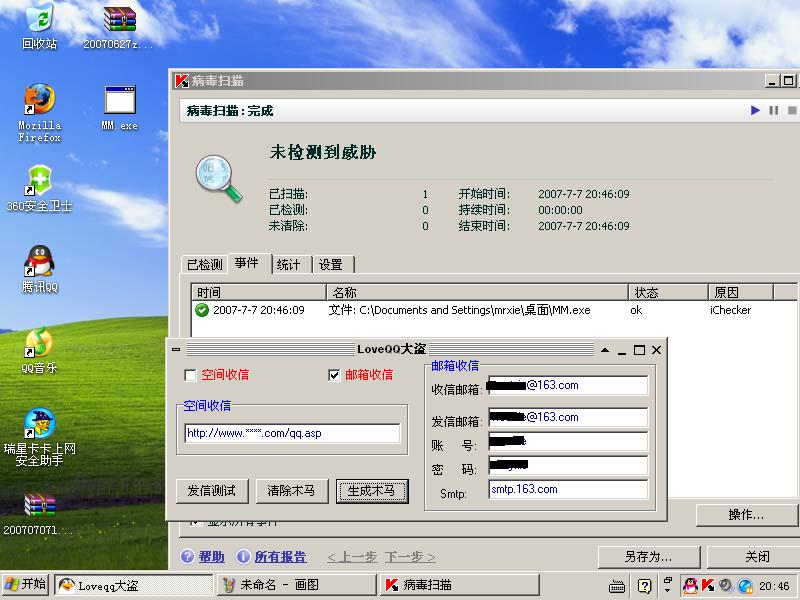
Task: Click the language bar help icon
Action: tap(644, 586)
